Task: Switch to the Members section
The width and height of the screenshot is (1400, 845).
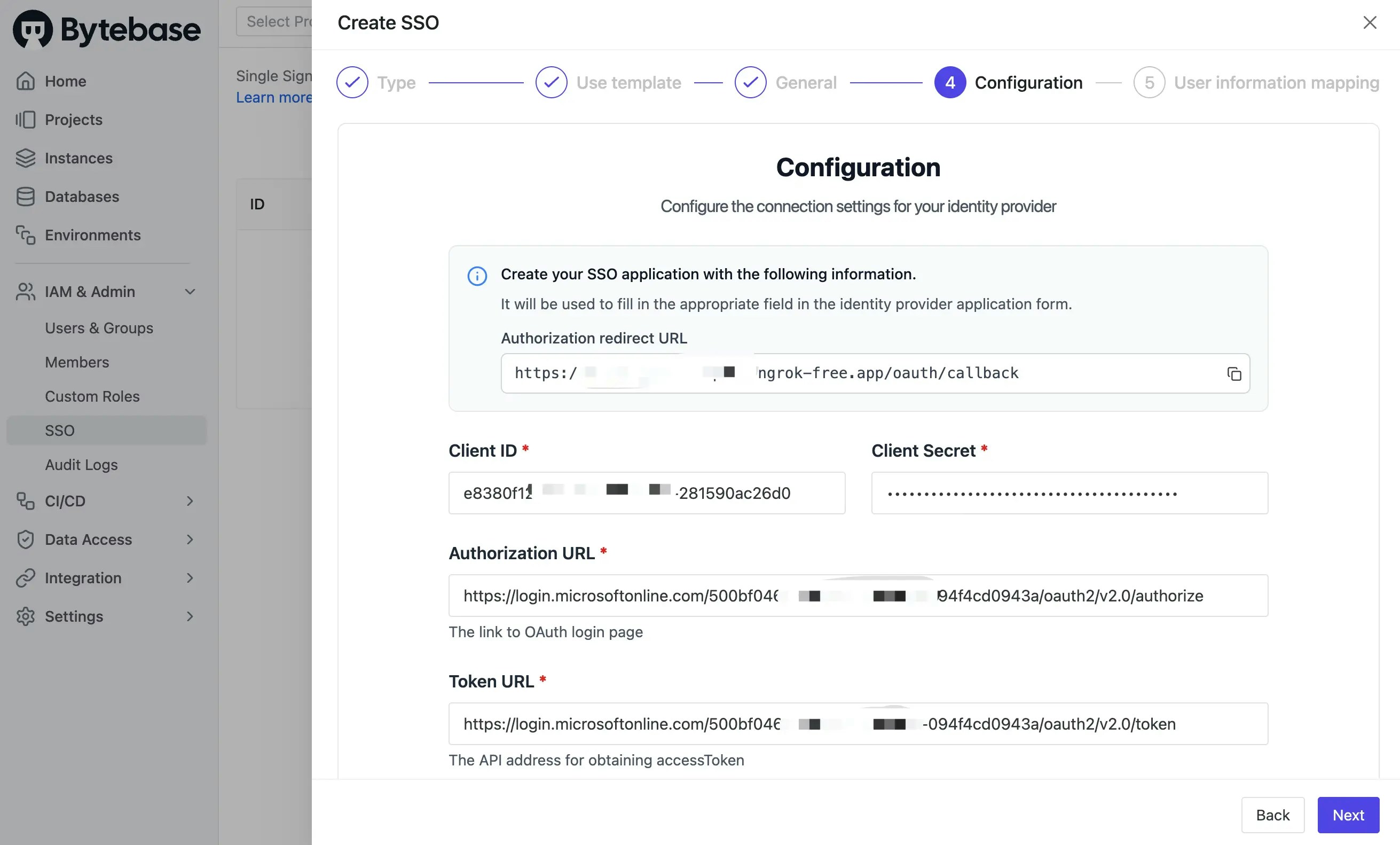Action: point(77,362)
